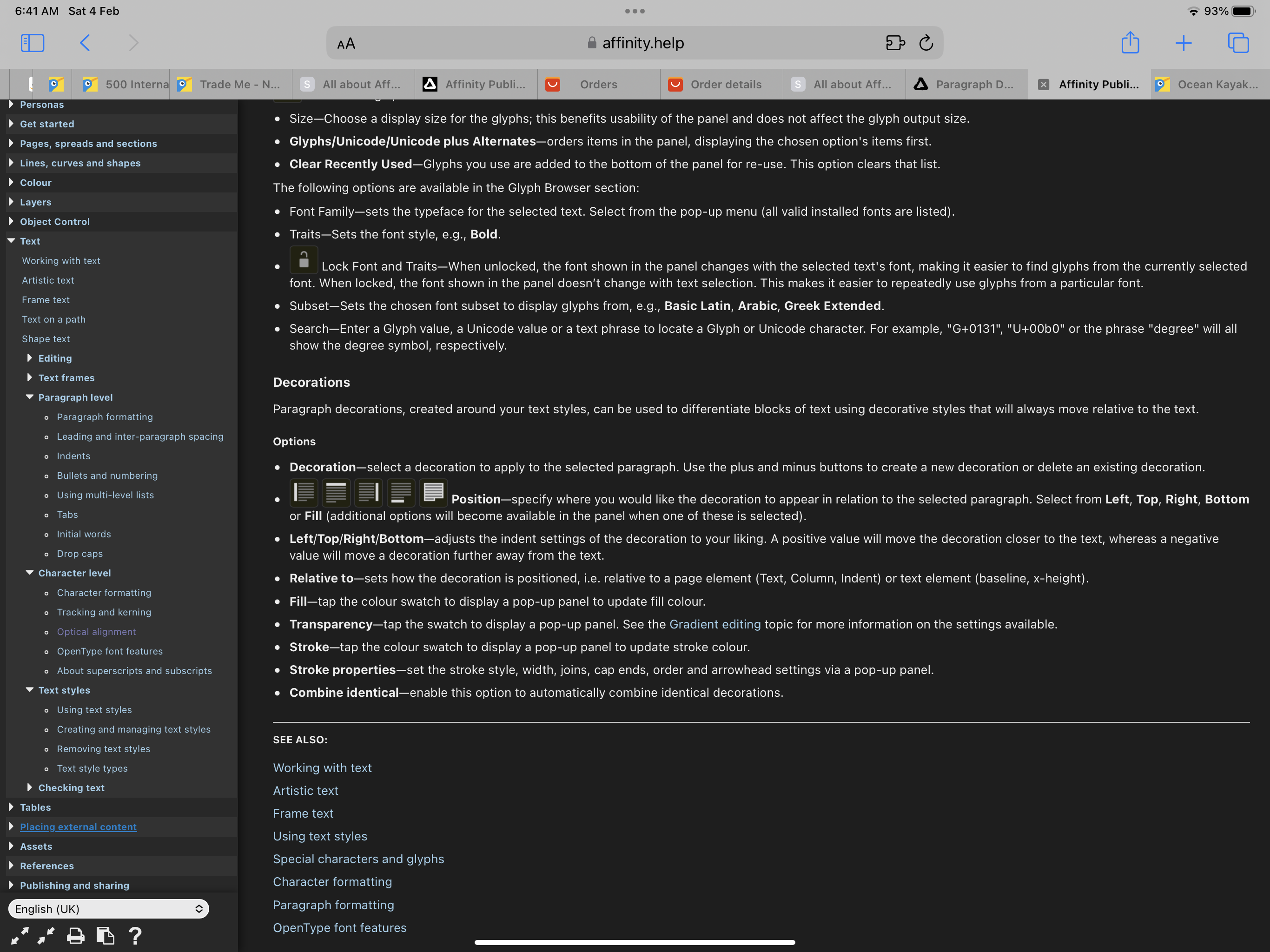Toggle the Safari sidebar icon
Screen dimensions: 1270x952
click(x=32, y=43)
